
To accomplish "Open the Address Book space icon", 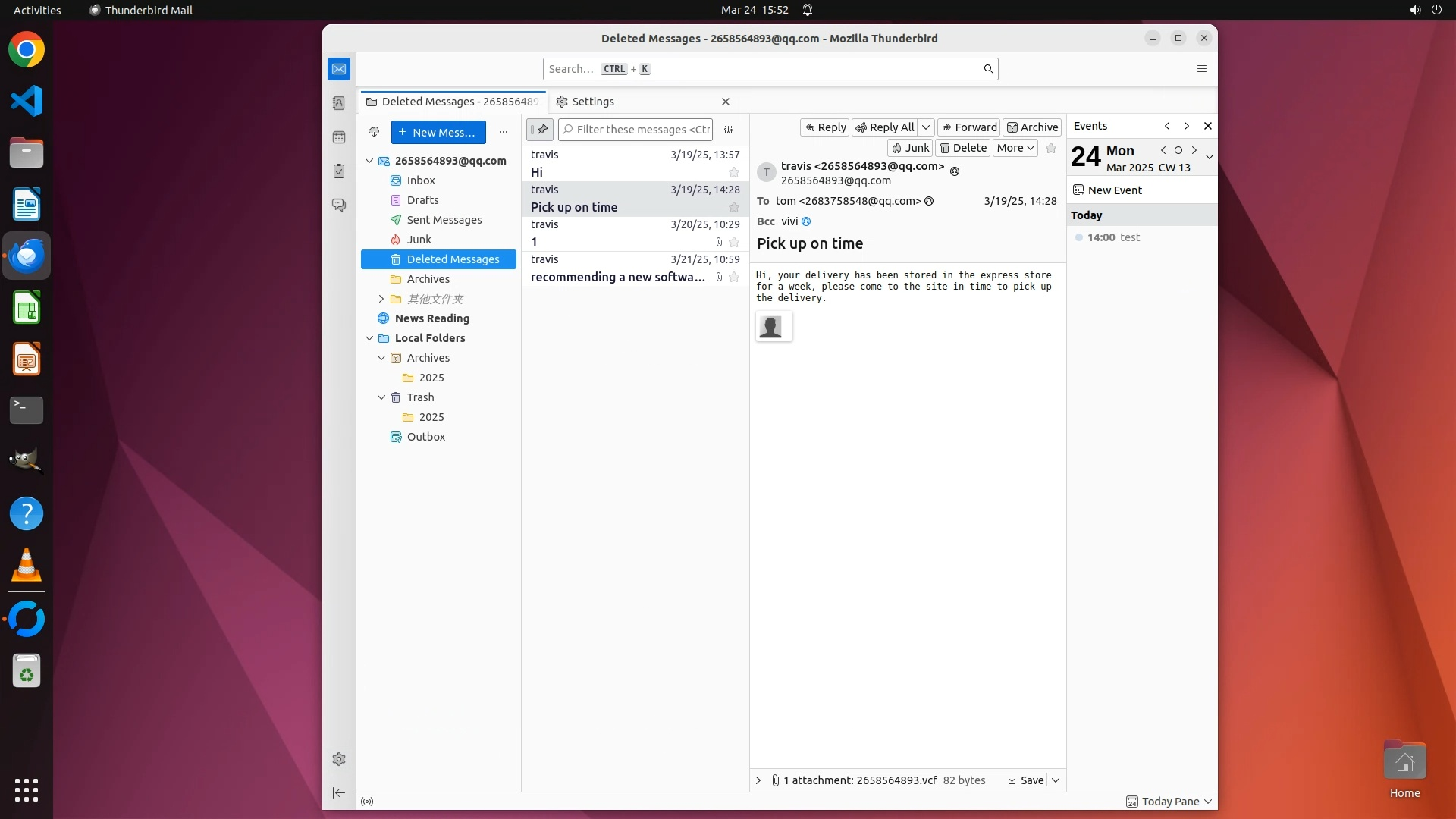I will coord(339,103).
